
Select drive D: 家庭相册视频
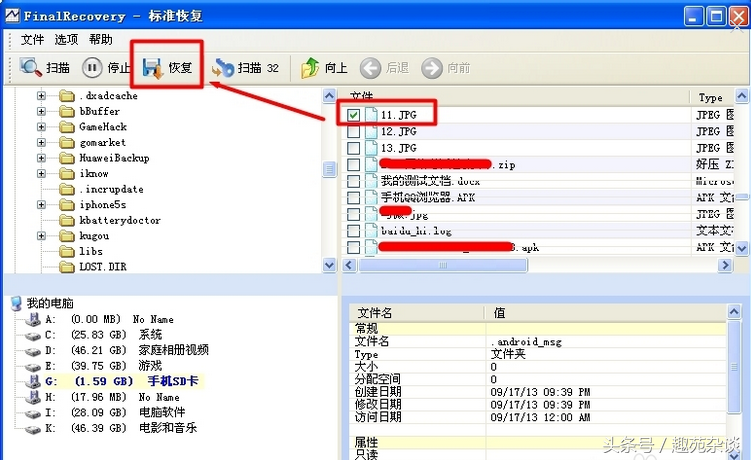click(x=117, y=350)
